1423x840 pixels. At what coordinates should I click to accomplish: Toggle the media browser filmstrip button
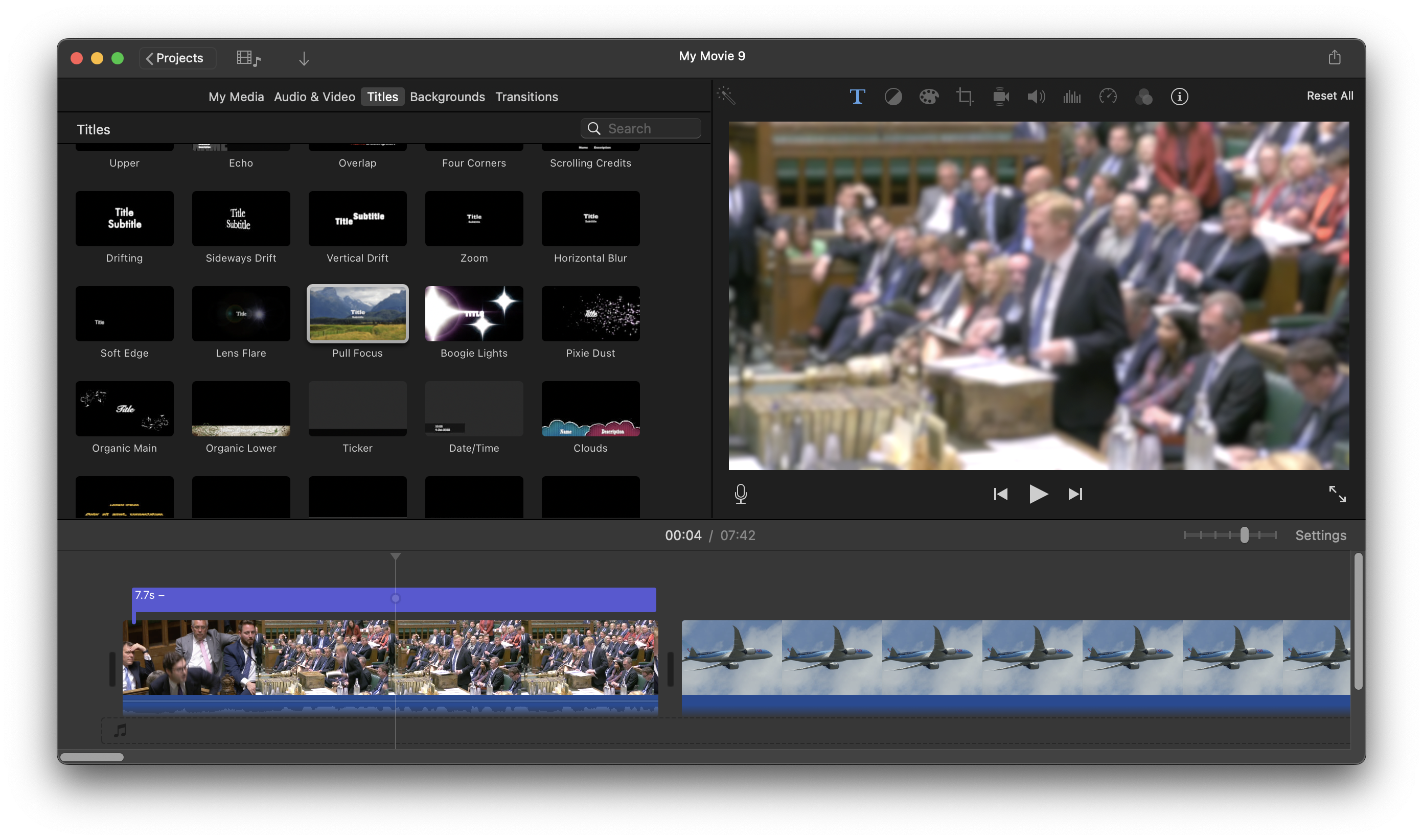pos(248,58)
